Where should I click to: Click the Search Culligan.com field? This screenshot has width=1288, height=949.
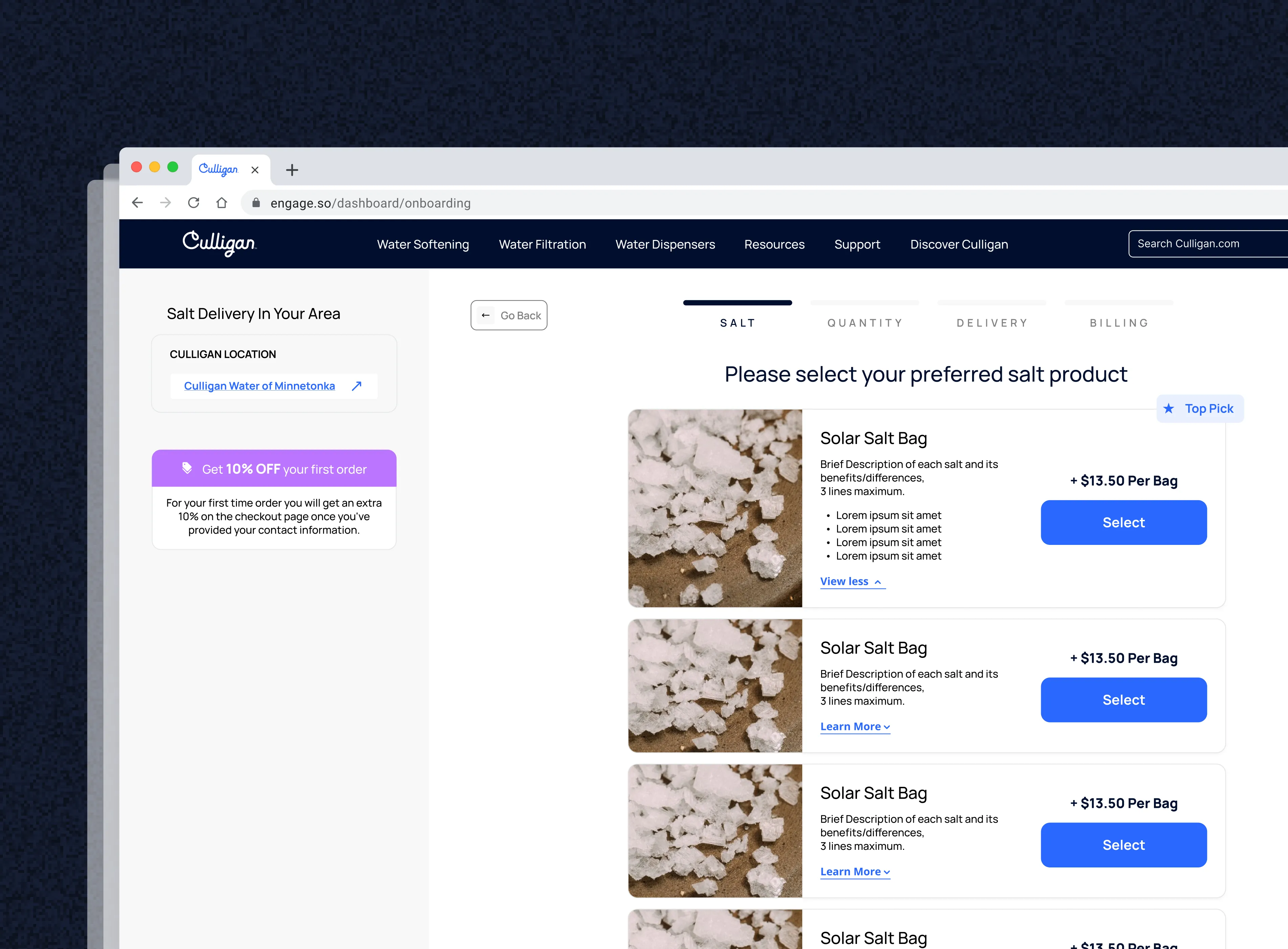coord(1208,244)
